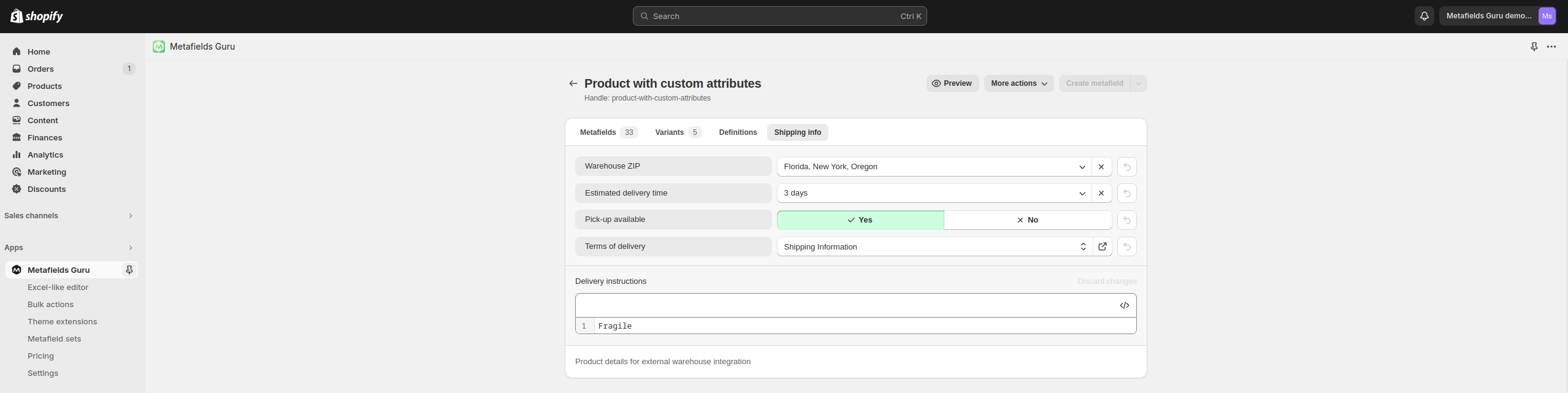This screenshot has width=1568, height=393.
Task: Set Pick-up available to No
Action: [1028, 220]
